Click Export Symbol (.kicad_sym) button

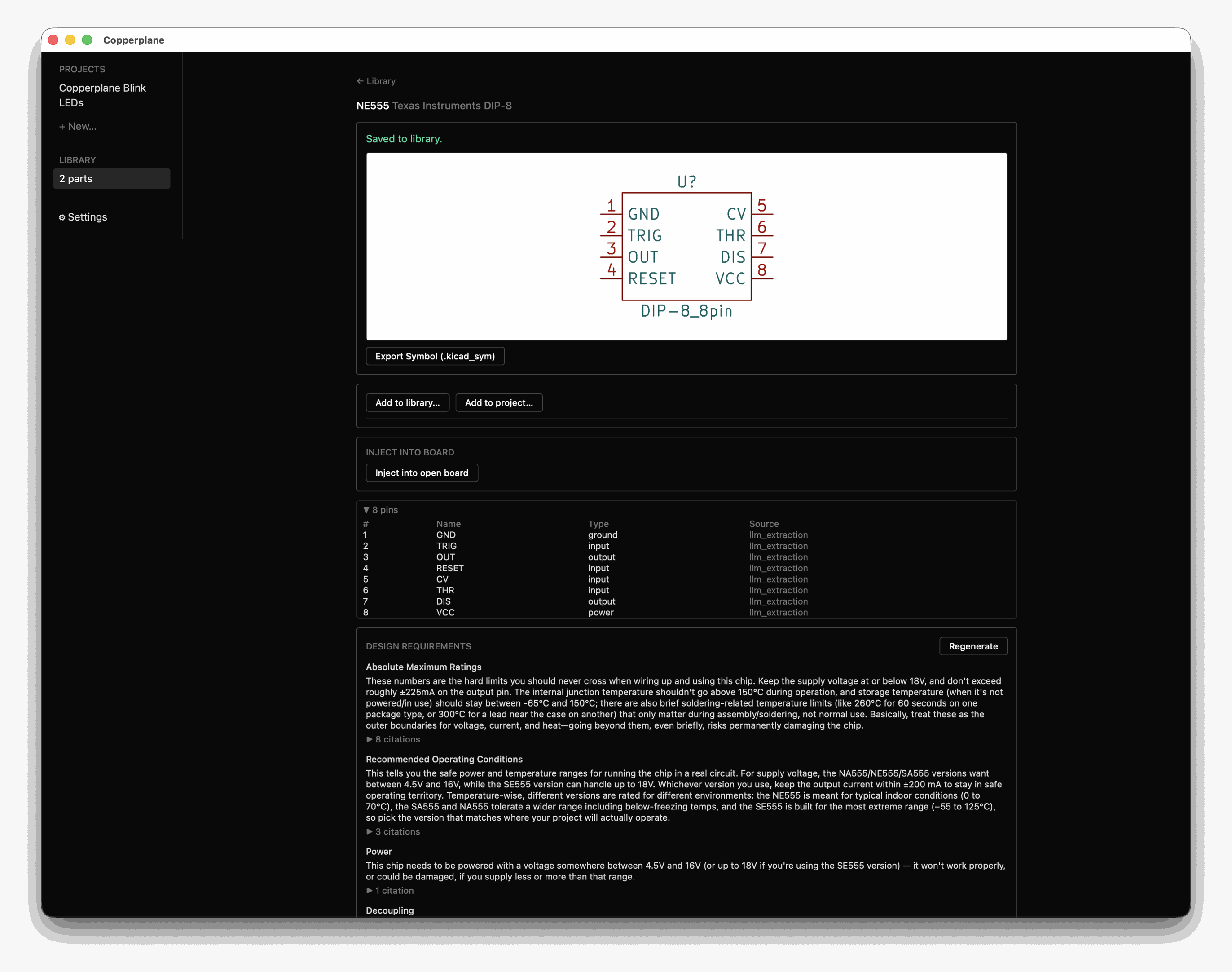click(x=435, y=356)
